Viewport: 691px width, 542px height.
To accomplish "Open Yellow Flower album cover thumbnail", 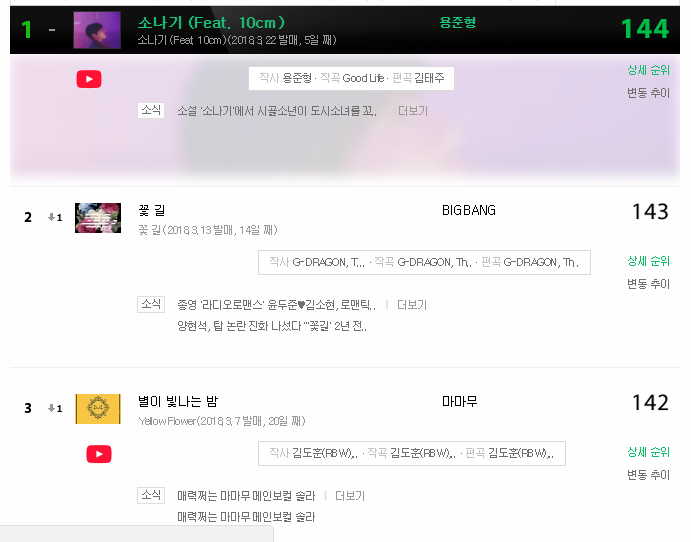I will coord(98,409).
